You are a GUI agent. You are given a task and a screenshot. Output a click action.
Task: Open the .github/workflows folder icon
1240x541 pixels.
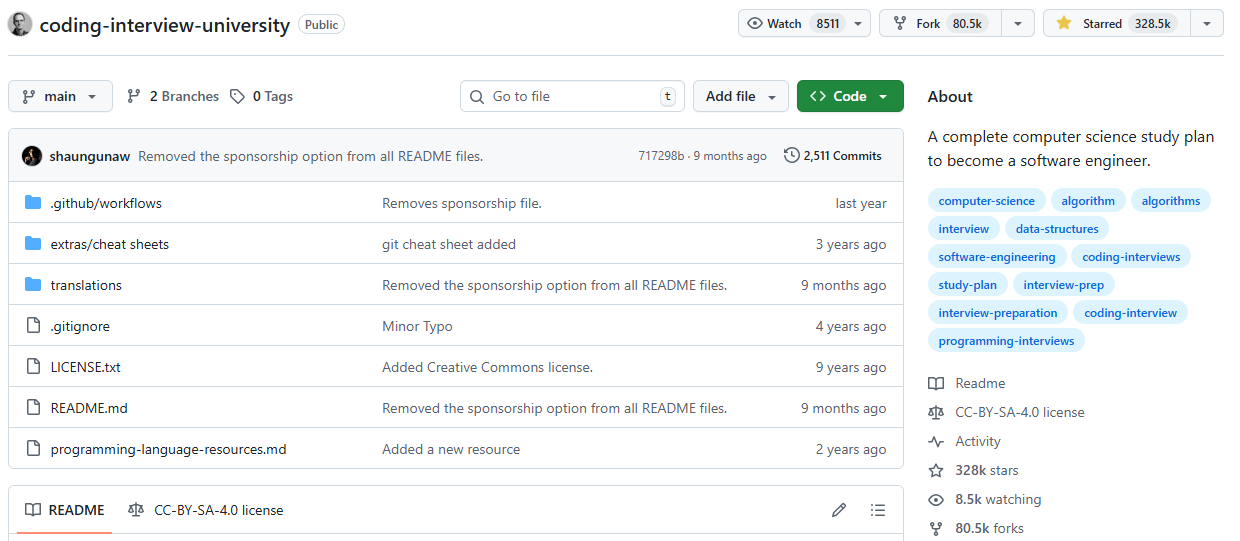point(33,203)
